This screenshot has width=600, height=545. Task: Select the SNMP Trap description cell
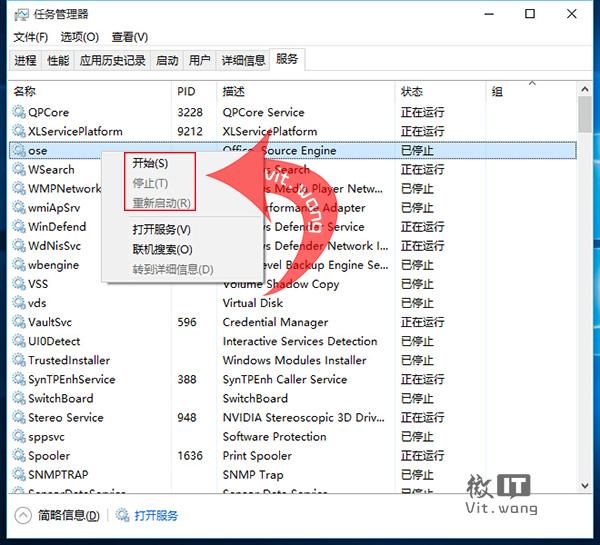253,475
